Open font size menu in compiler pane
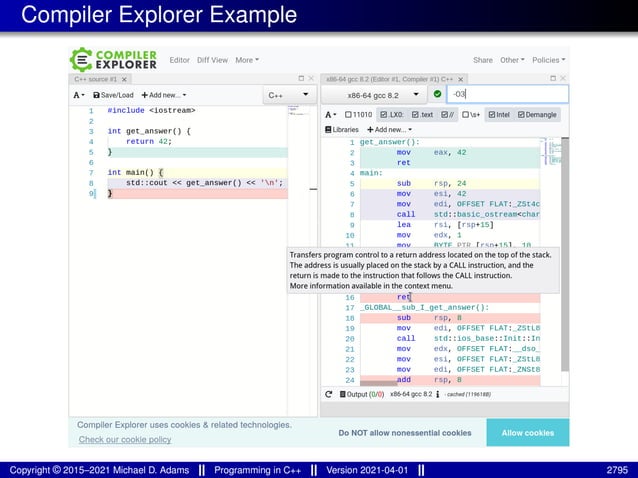This screenshot has width=638, height=478. (330, 115)
